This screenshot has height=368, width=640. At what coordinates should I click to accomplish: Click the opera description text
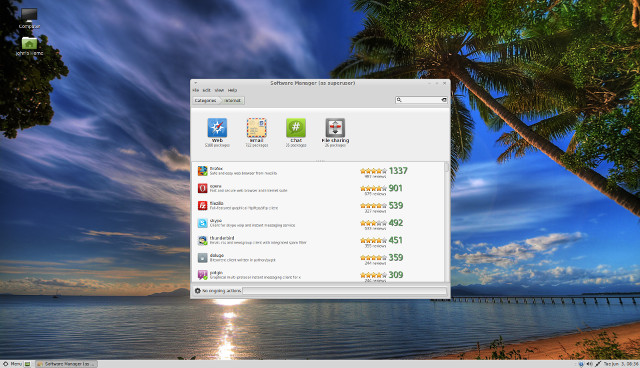coord(248,191)
